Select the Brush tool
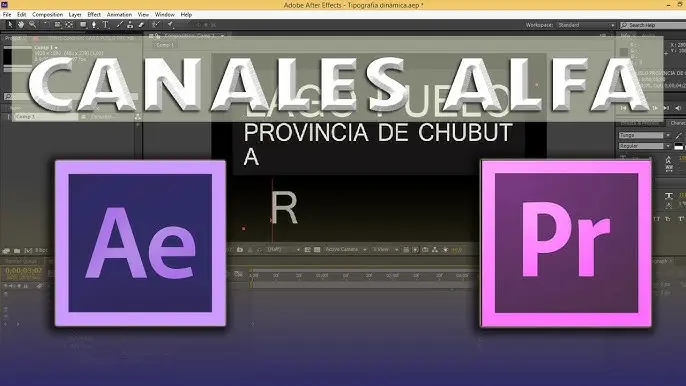This screenshot has height=386, width=686. click(x=119, y=25)
